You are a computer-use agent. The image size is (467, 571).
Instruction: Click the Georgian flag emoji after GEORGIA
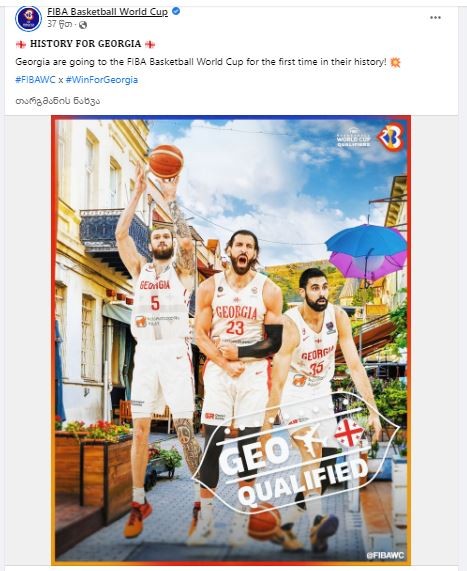150,44
